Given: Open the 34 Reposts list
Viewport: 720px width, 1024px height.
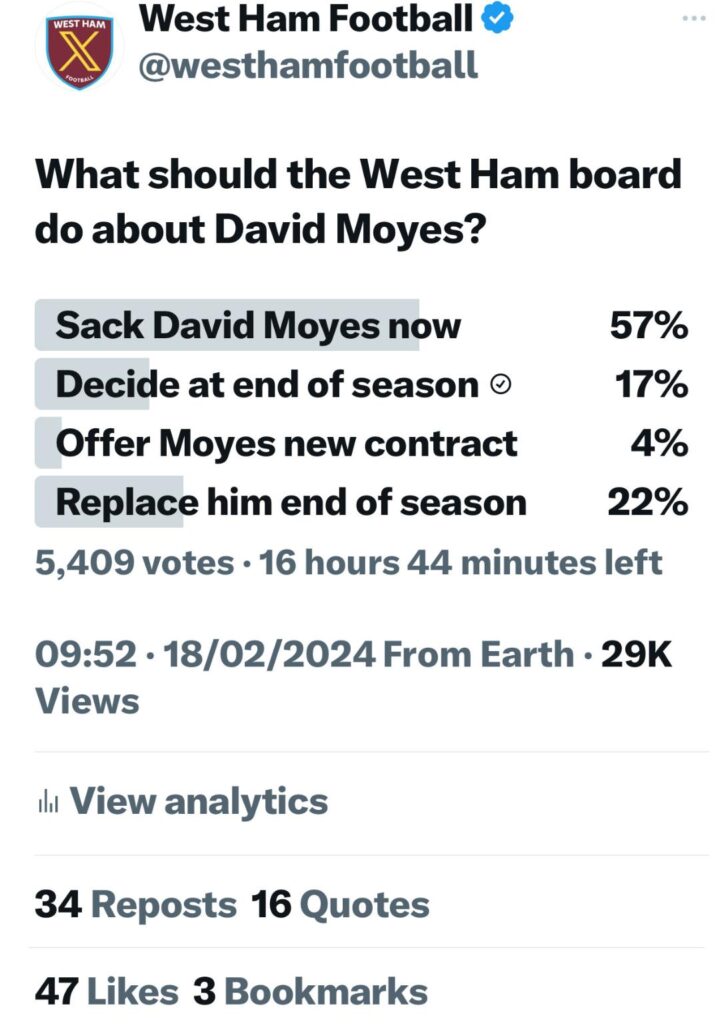Looking at the screenshot, I should pyautogui.click(x=135, y=905).
